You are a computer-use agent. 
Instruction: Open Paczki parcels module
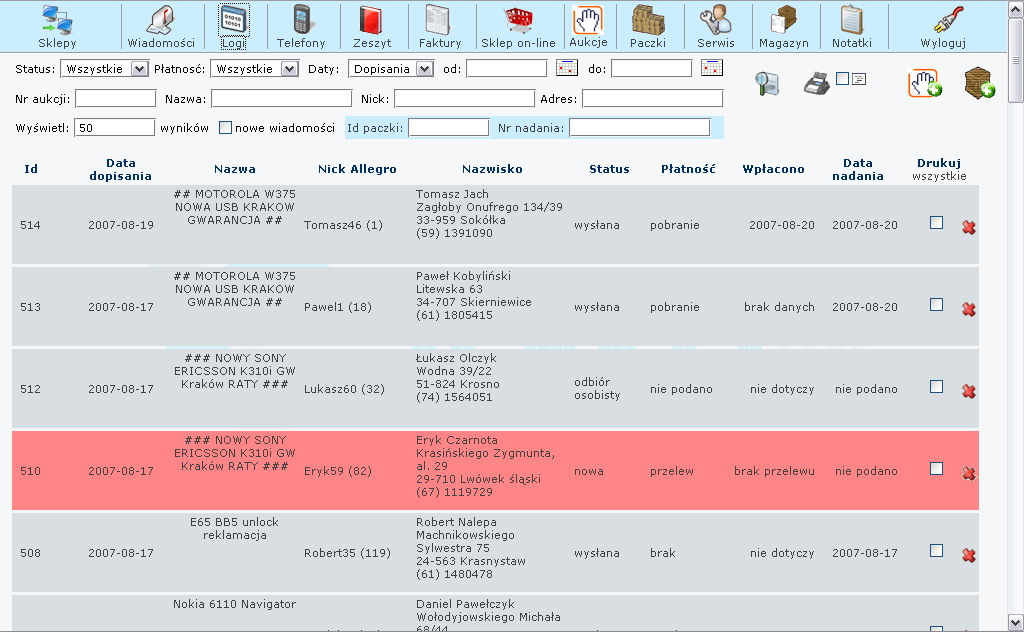(x=647, y=27)
